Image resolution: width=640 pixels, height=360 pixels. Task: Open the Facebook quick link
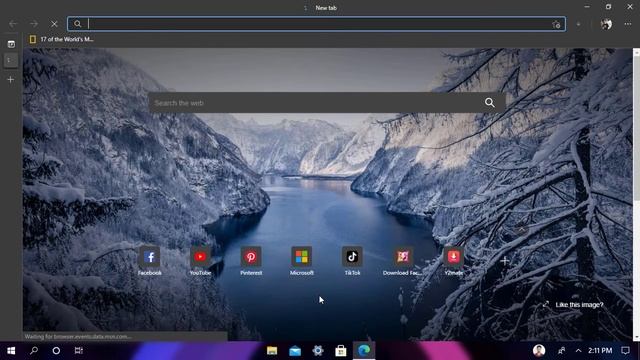pos(149,261)
